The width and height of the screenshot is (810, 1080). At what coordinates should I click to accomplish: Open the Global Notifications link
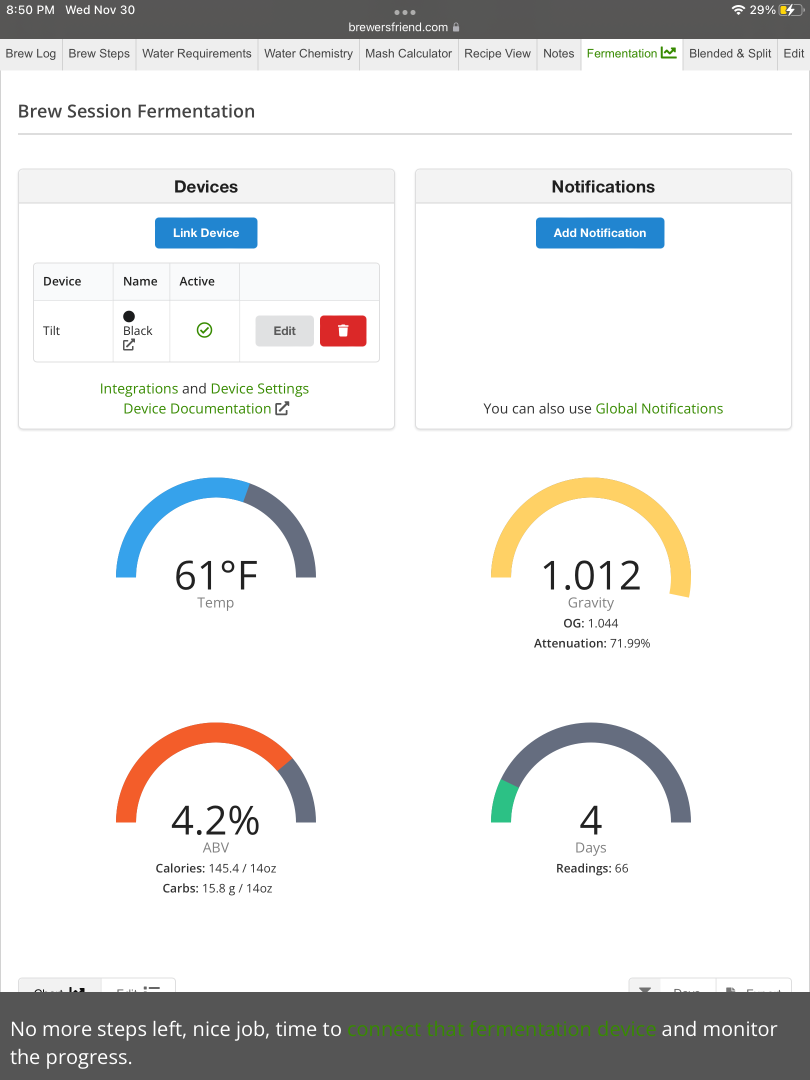tap(659, 409)
